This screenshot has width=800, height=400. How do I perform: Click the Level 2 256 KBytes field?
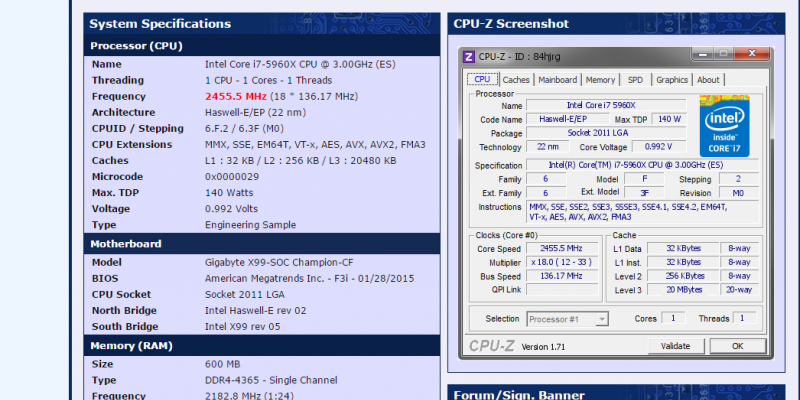tap(683, 276)
